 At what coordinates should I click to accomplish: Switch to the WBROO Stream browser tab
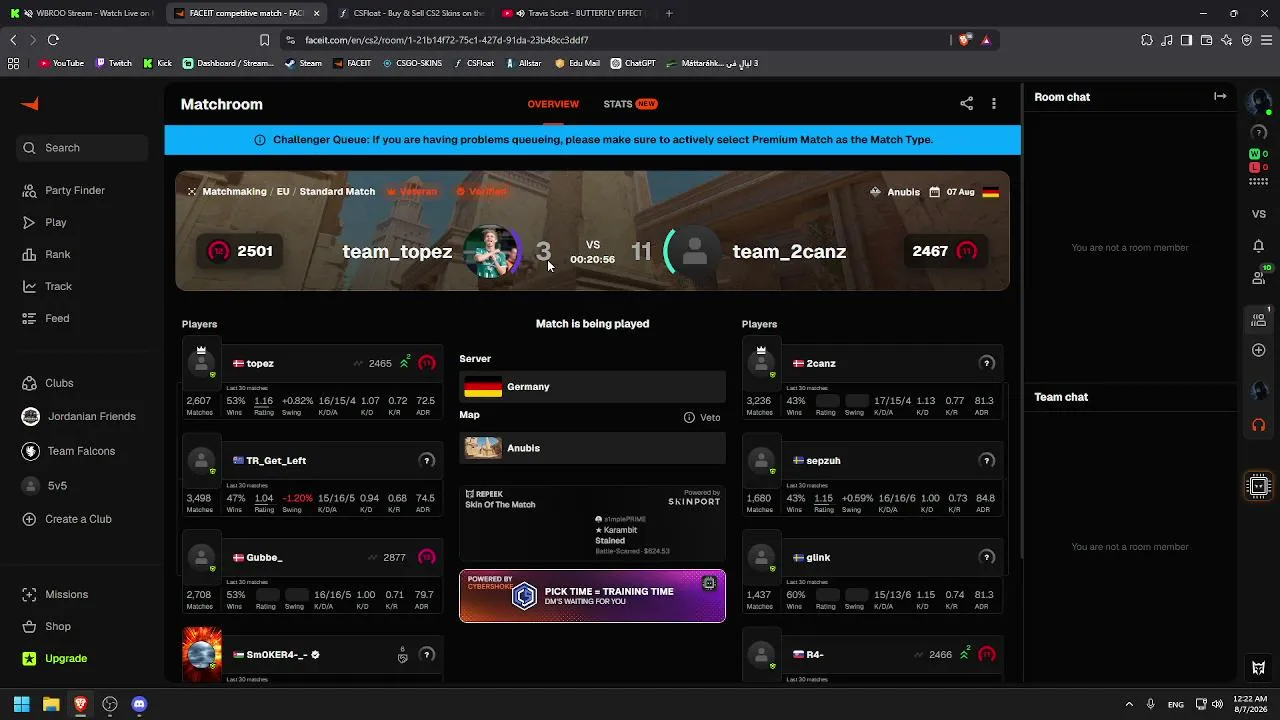(x=80, y=13)
